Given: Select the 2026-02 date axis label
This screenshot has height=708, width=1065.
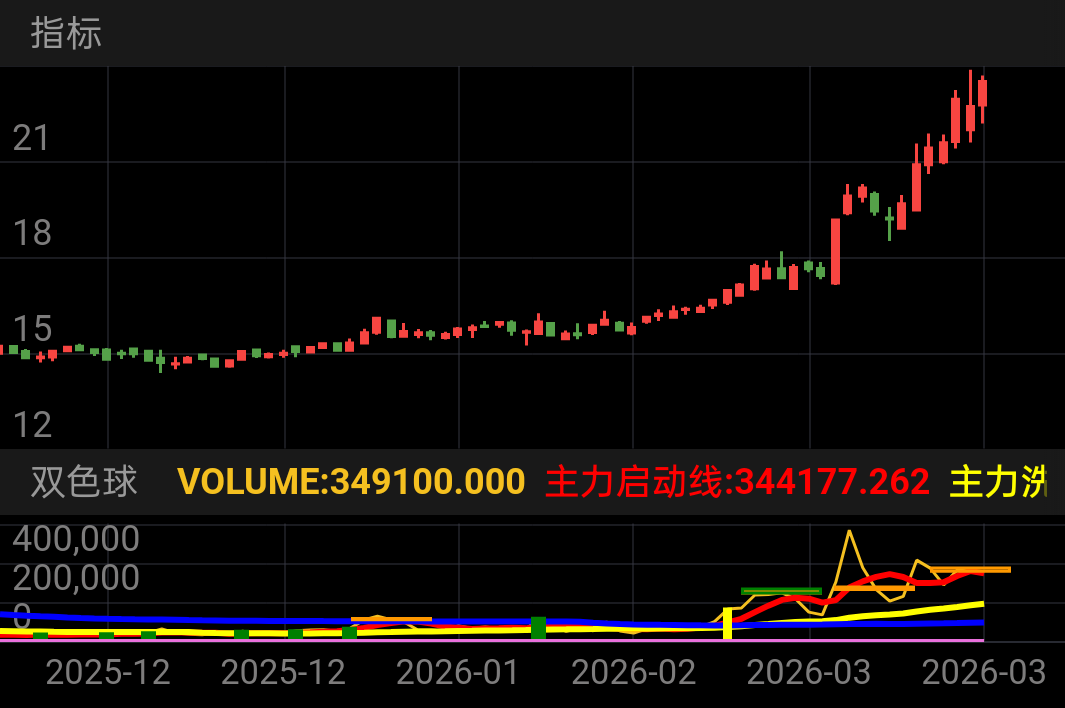Looking at the screenshot, I should 634,673.
